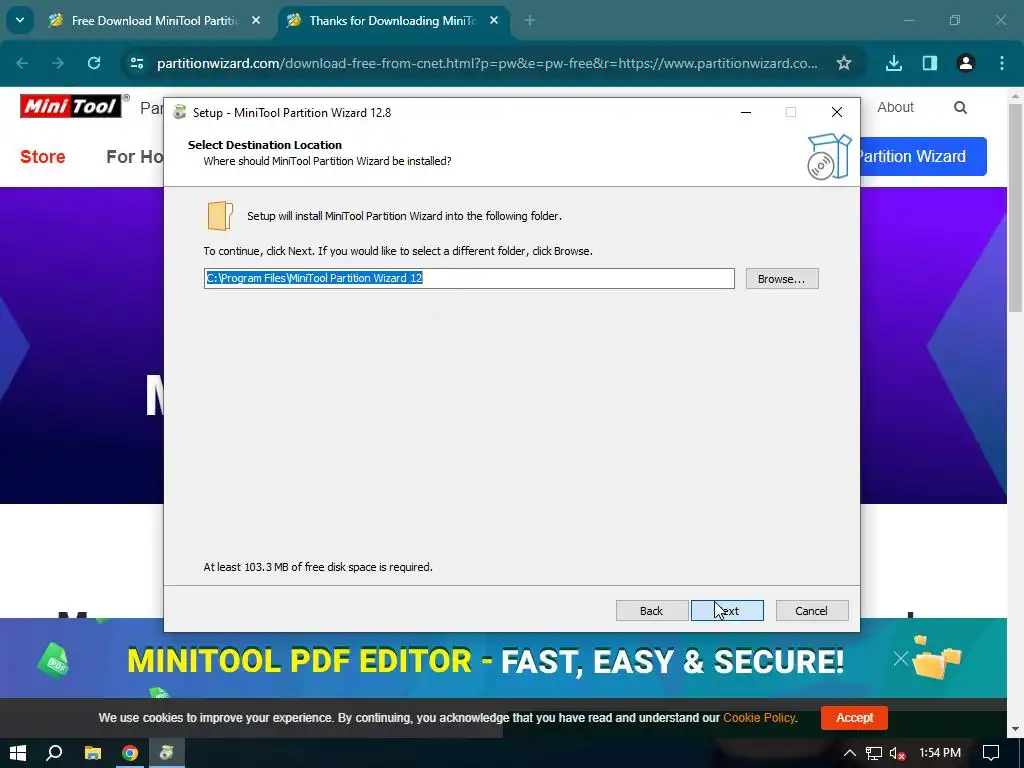
Task: Restore down the Chrome window
Action: (x=955, y=20)
